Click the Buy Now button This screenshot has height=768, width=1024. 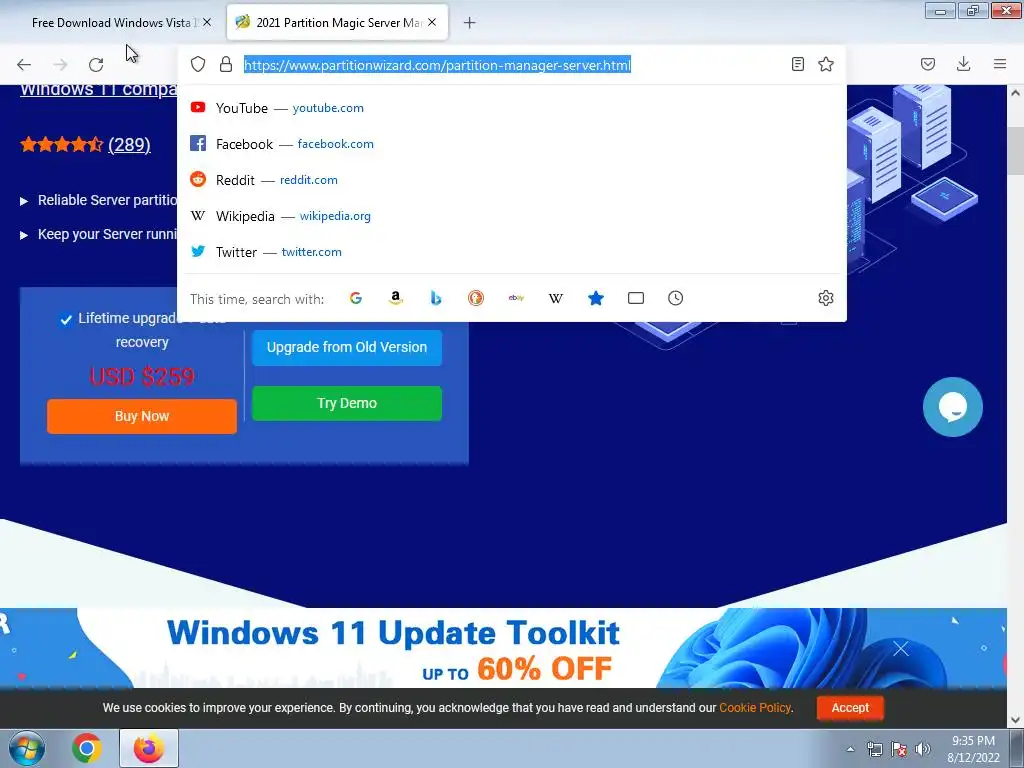[x=142, y=416]
